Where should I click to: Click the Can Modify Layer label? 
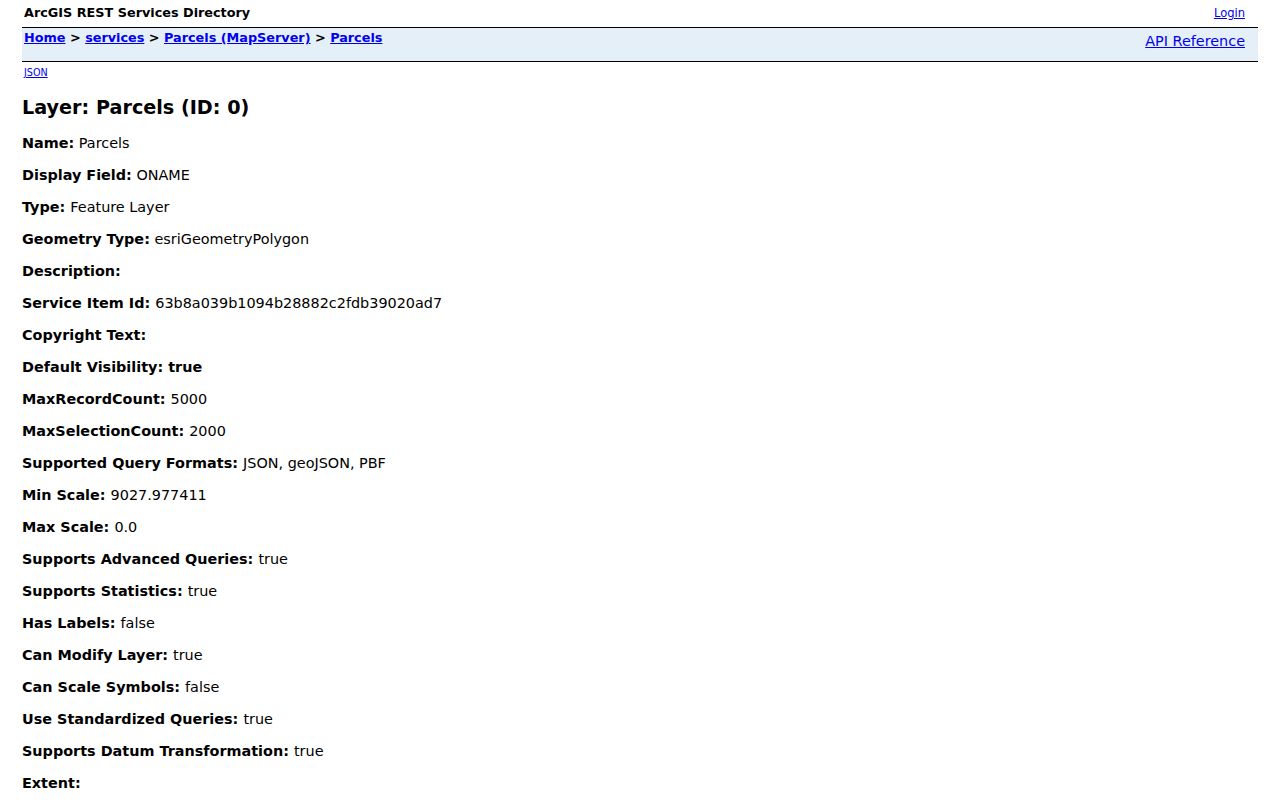click(x=95, y=655)
